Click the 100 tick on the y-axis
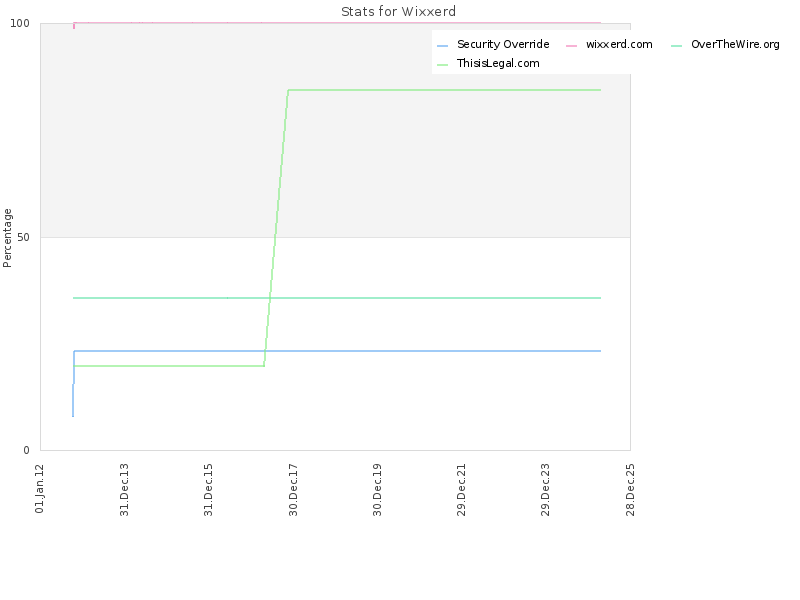The width and height of the screenshot is (800, 600). pyautogui.click(x=29, y=24)
